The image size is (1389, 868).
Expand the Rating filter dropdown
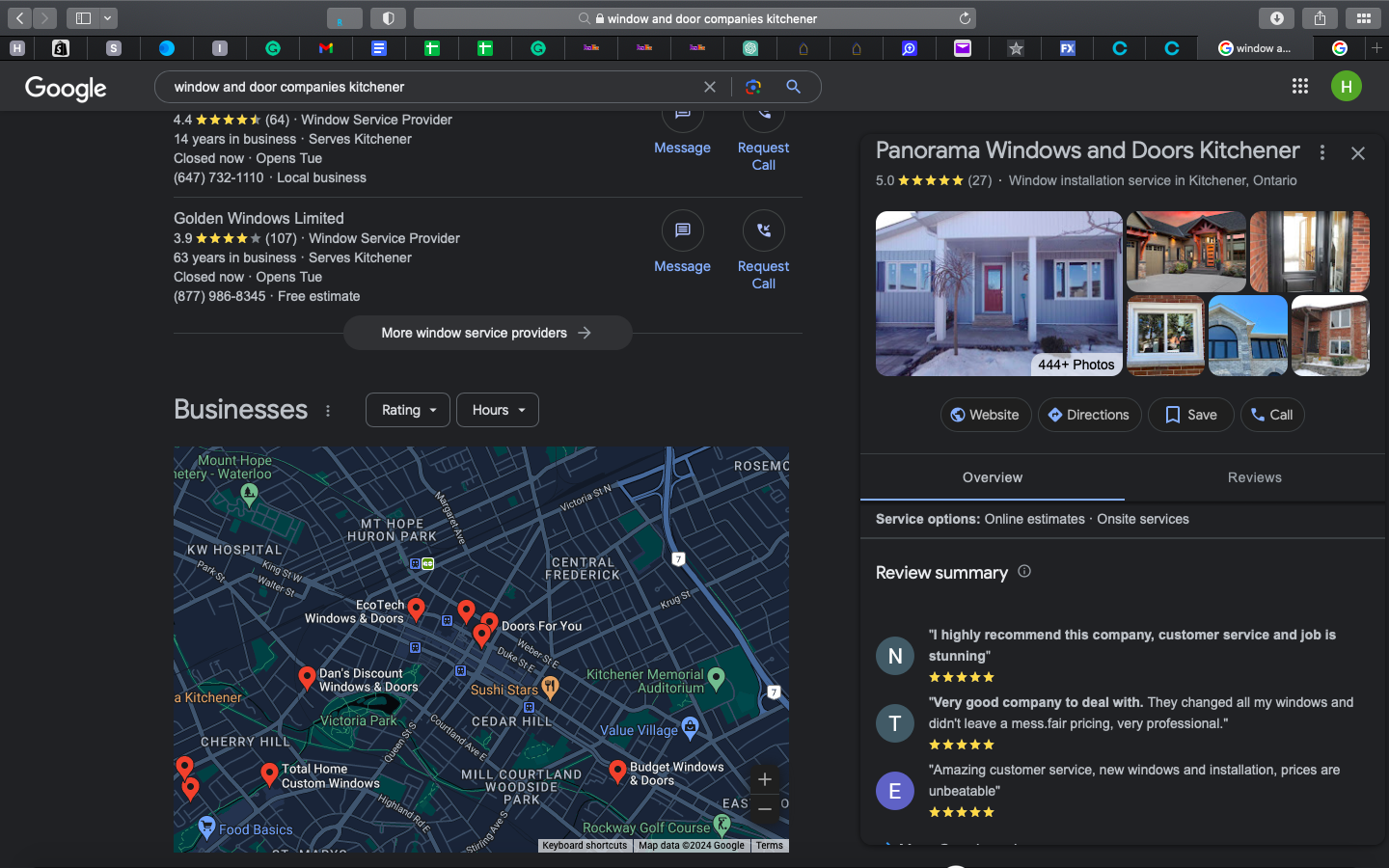click(408, 410)
